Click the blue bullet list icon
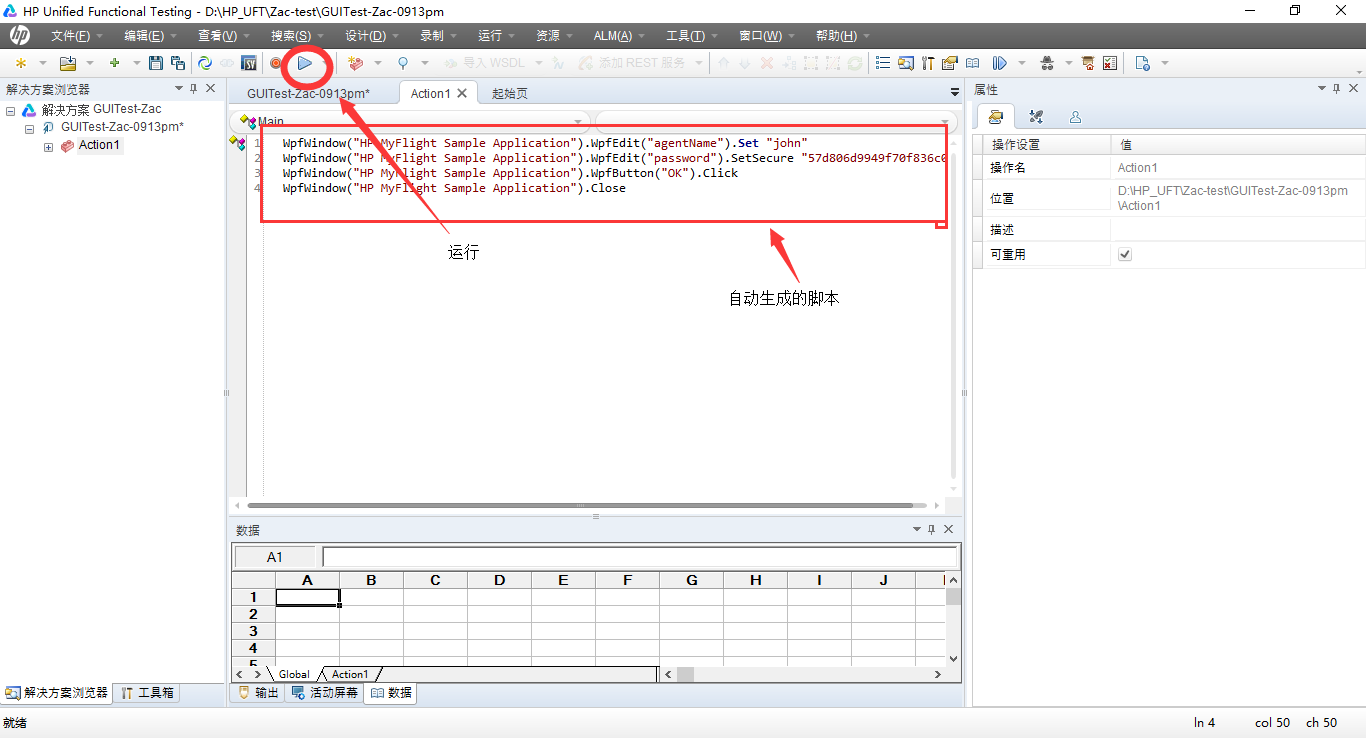This screenshot has width=1366, height=738. 883,63
